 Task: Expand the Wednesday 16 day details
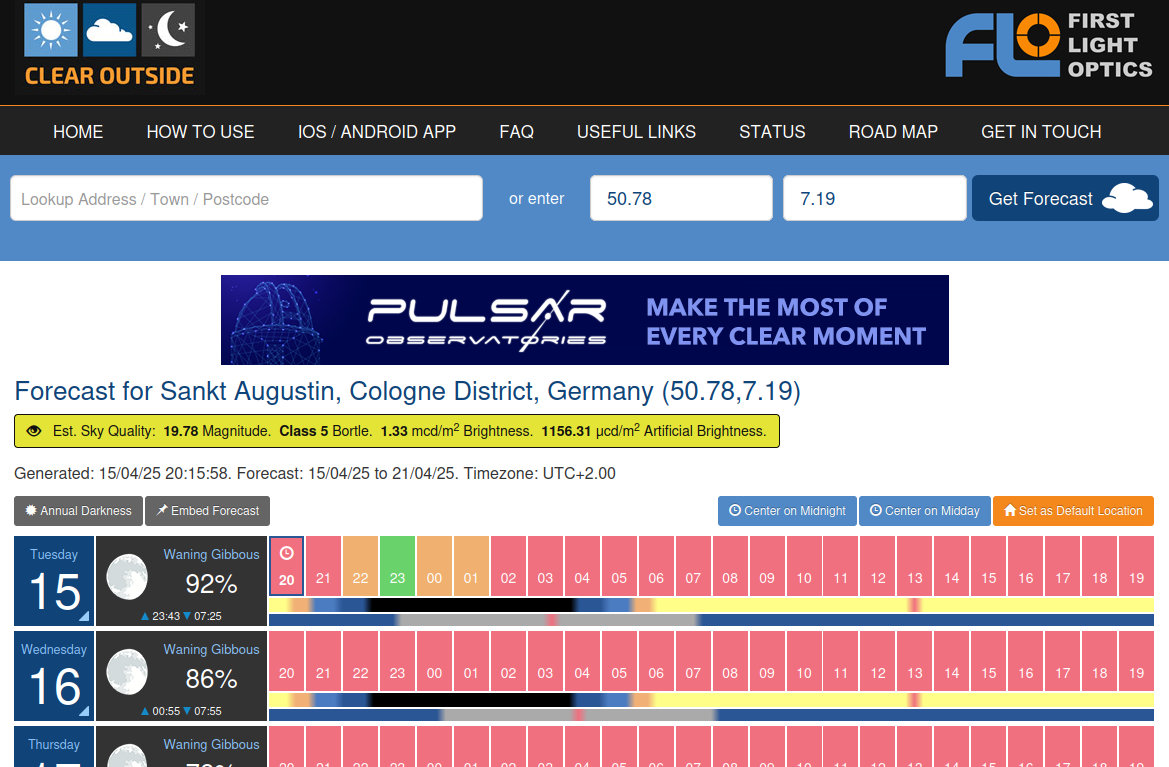click(x=54, y=676)
